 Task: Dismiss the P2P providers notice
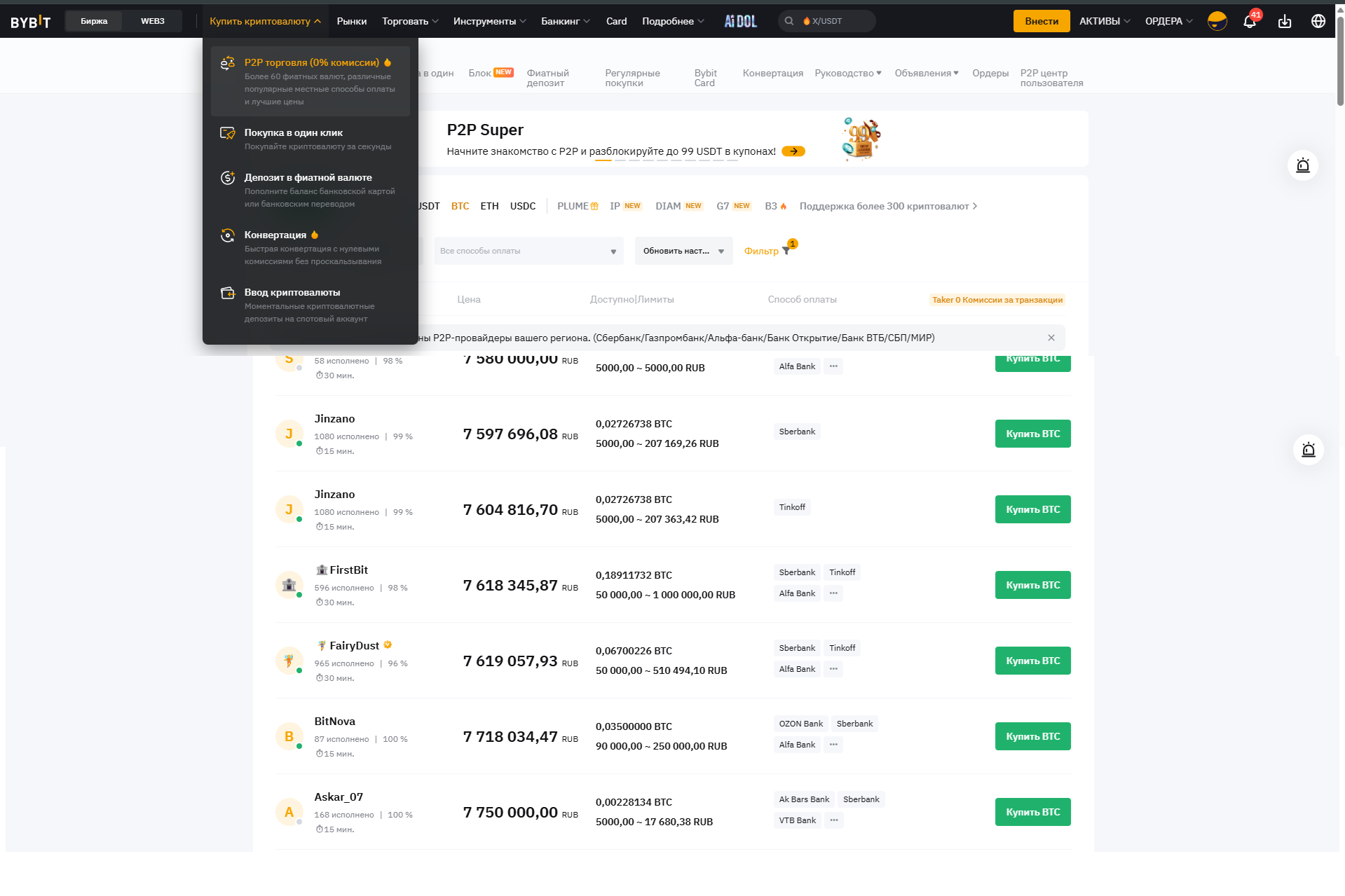(1051, 338)
